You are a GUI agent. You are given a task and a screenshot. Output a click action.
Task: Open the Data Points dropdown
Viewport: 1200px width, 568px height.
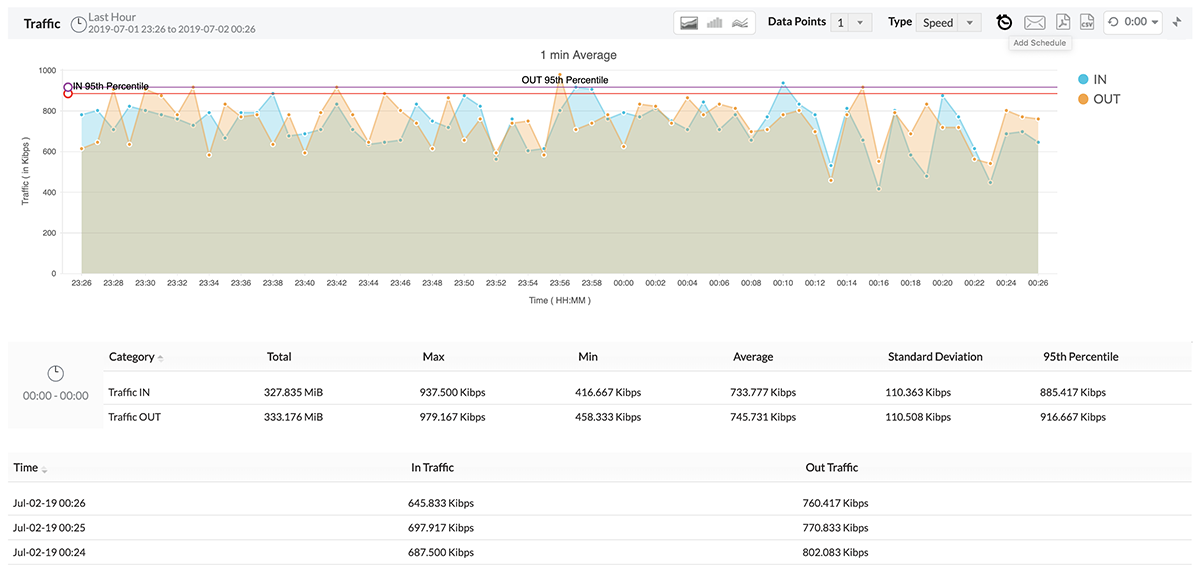851,22
